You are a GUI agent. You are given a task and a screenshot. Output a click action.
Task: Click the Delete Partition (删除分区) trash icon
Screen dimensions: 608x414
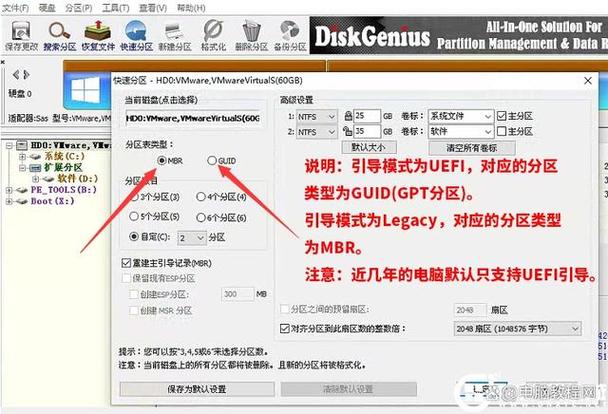click(x=251, y=35)
